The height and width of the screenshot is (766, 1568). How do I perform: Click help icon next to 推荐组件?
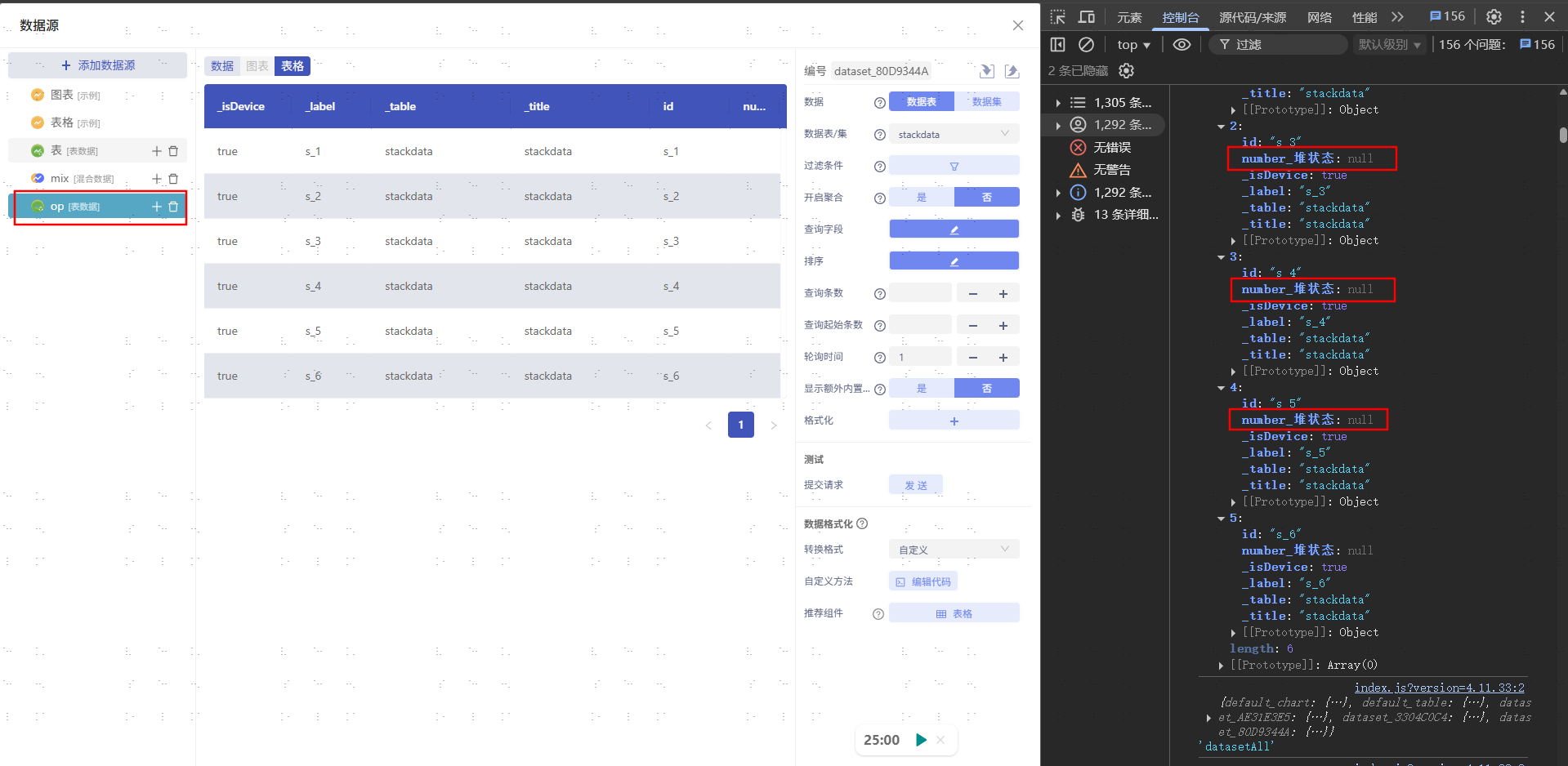pos(878,614)
